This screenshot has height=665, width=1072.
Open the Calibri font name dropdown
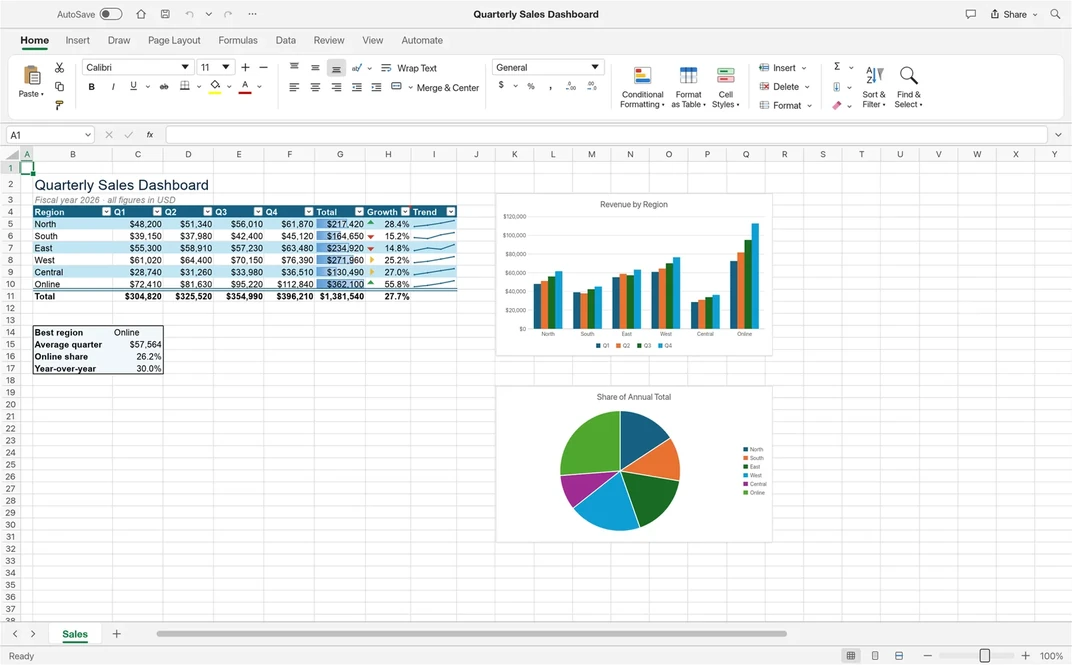point(185,67)
